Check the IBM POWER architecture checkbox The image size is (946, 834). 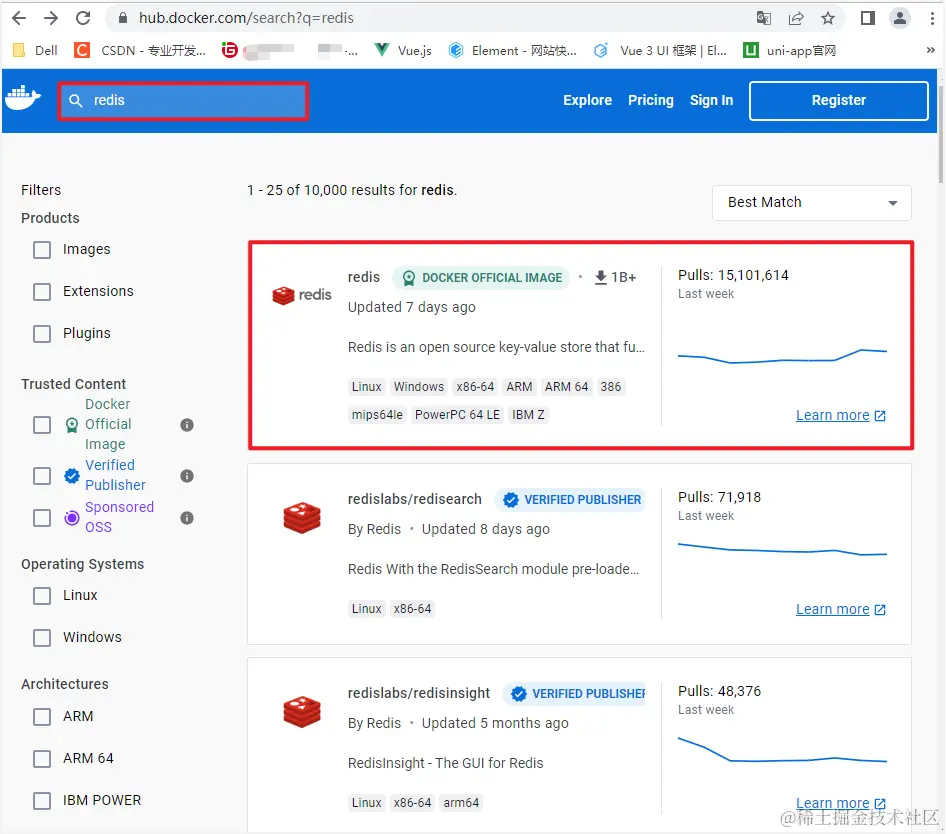pos(42,801)
